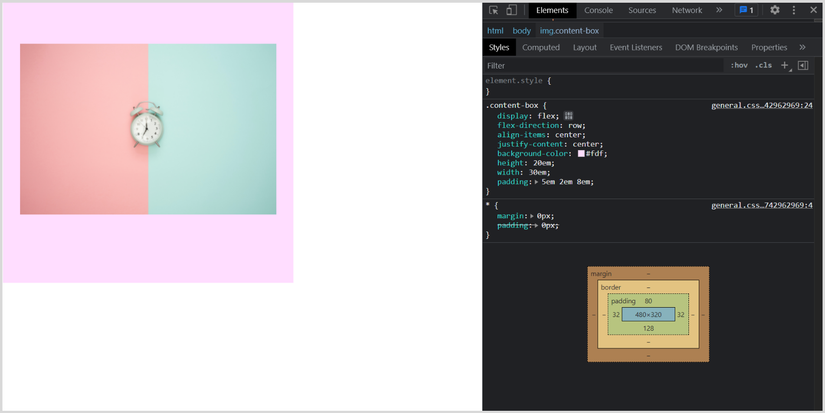Switch to the Elements tab
The width and height of the screenshot is (825, 413).
tap(552, 10)
